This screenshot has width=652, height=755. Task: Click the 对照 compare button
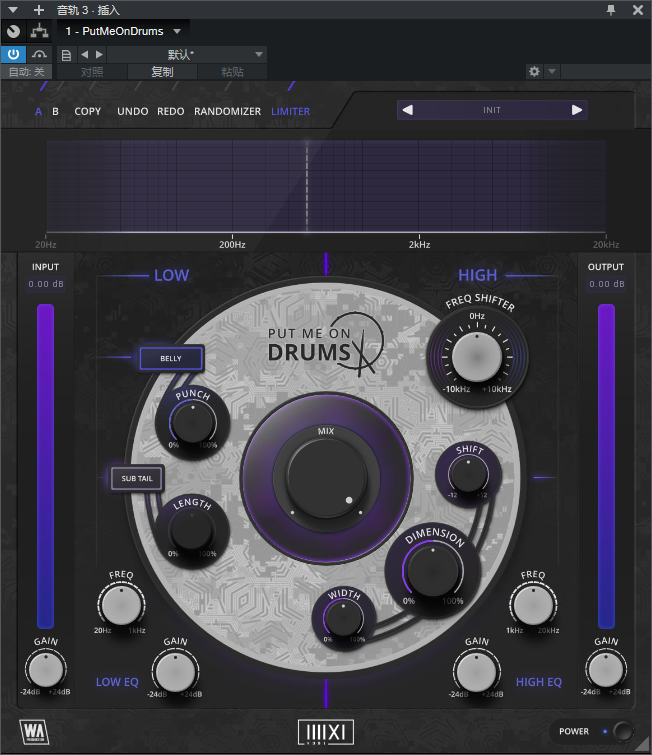(x=92, y=72)
